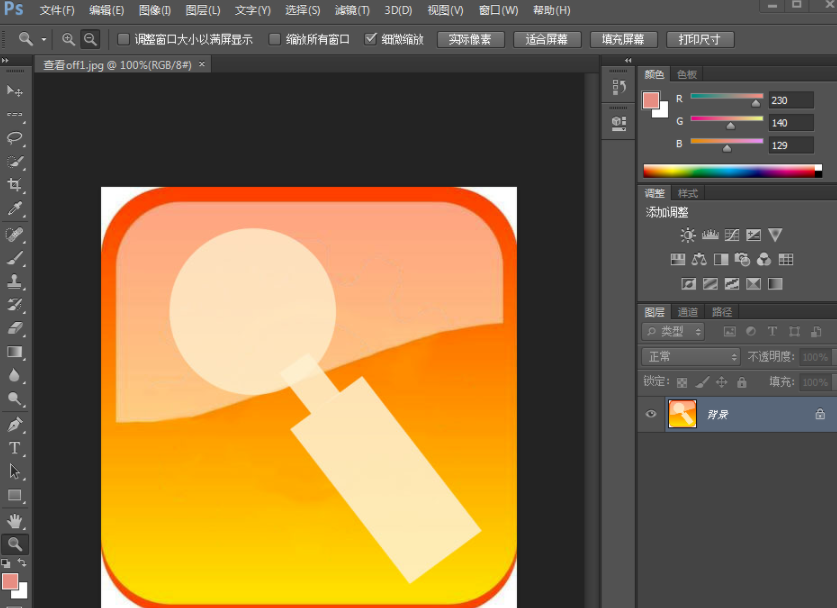Enable 调整窗口大小以满屏显示 checkbox
The image size is (837, 608).
pyautogui.click(x=124, y=40)
